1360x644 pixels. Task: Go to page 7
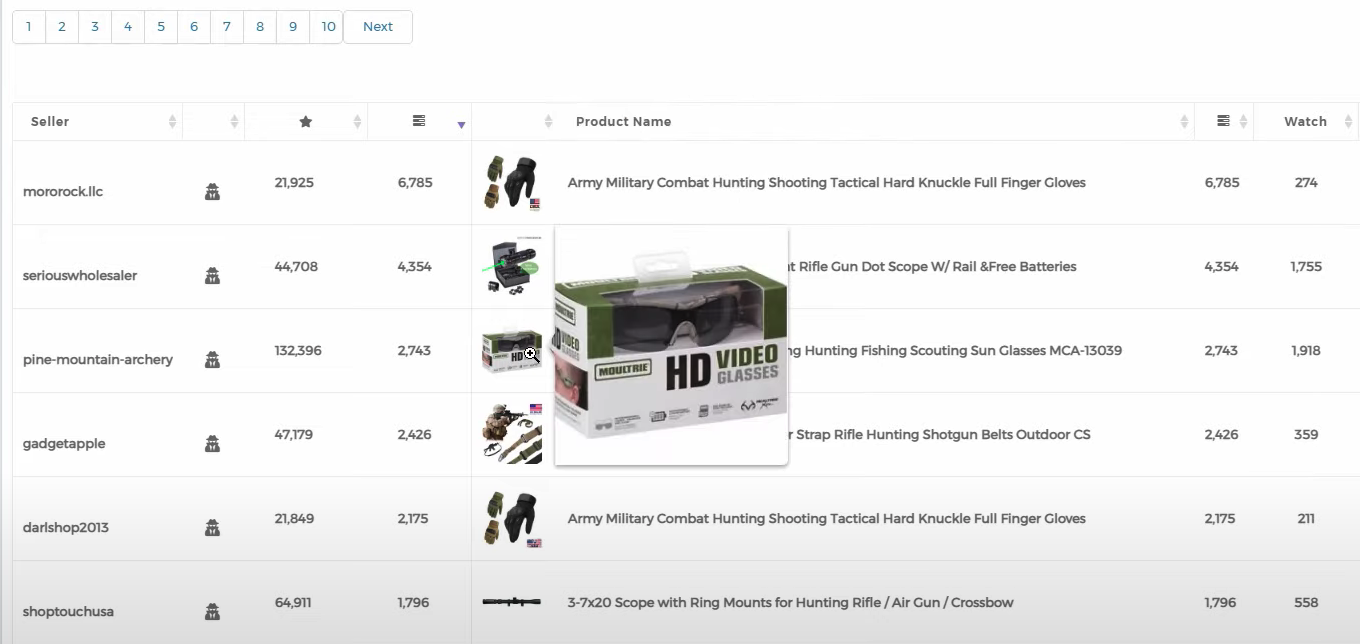(227, 27)
